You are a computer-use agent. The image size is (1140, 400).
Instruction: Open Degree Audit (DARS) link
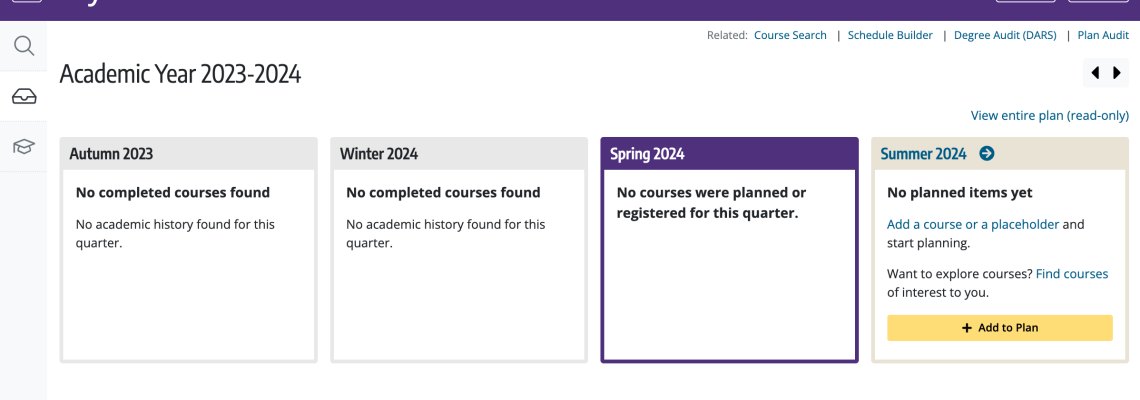(1005, 35)
